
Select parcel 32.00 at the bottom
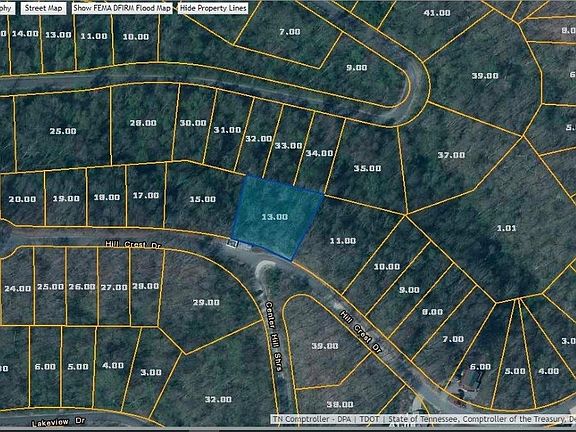coord(218,399)
